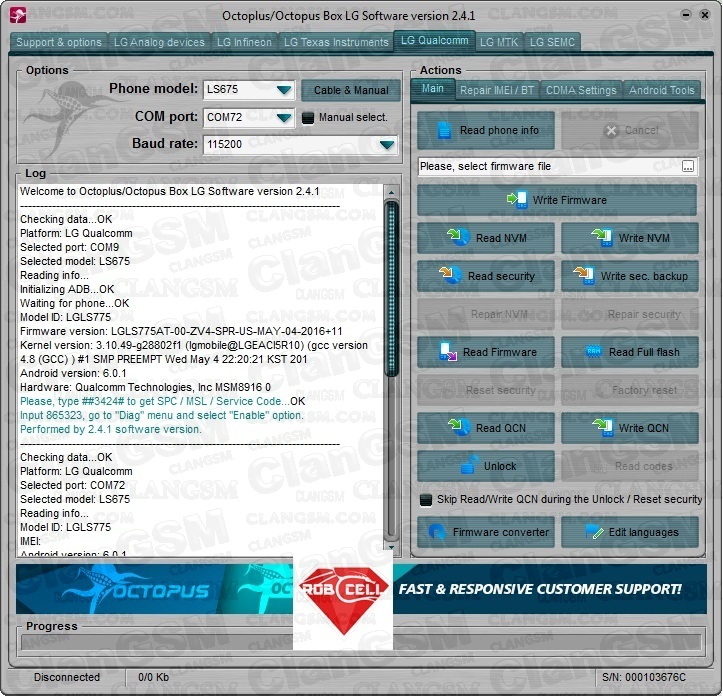Viewport: 723px width, 696px height.
Task: Click the Octopus app logo in title bar
Action: click(18, 15)
